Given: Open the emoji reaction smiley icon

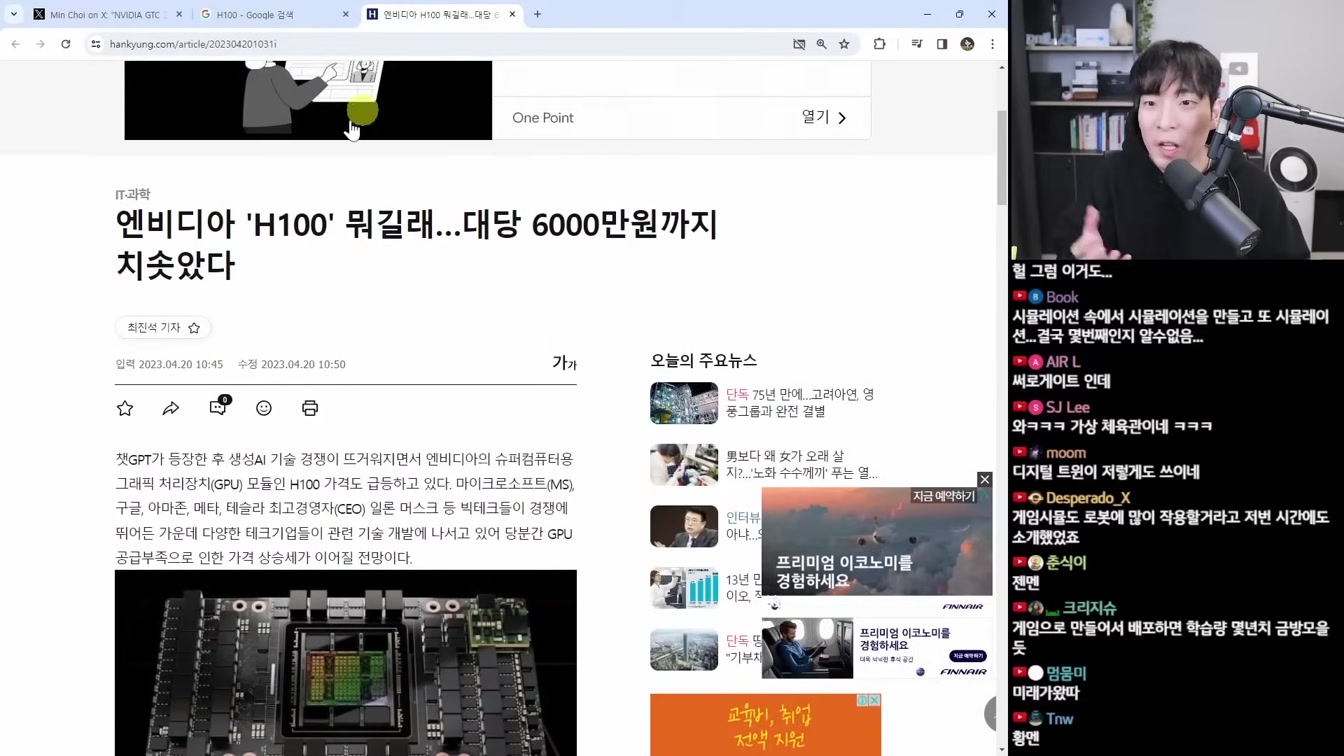Looking at the screenshot, I should 264,408.
